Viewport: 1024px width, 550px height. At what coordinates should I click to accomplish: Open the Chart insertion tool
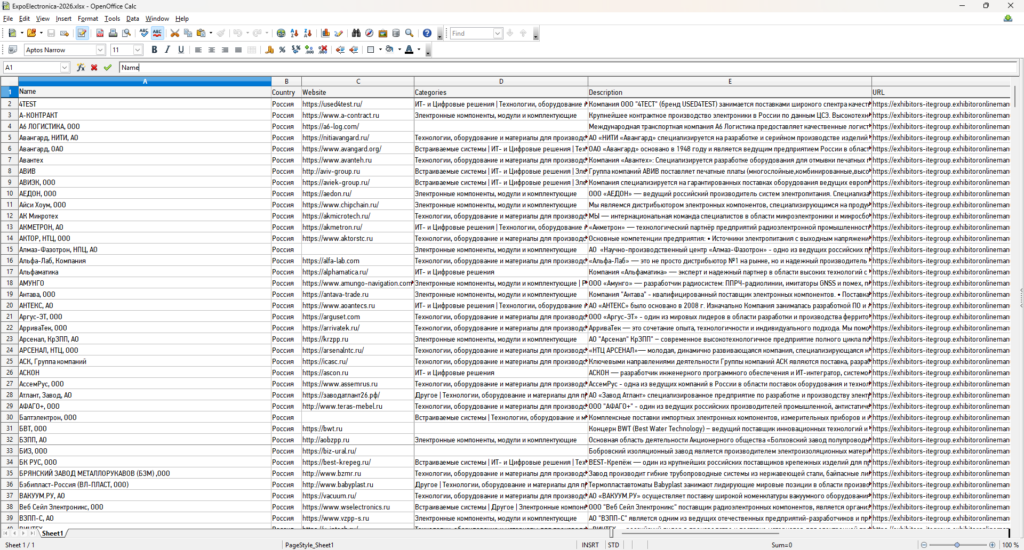coord(326,33)
